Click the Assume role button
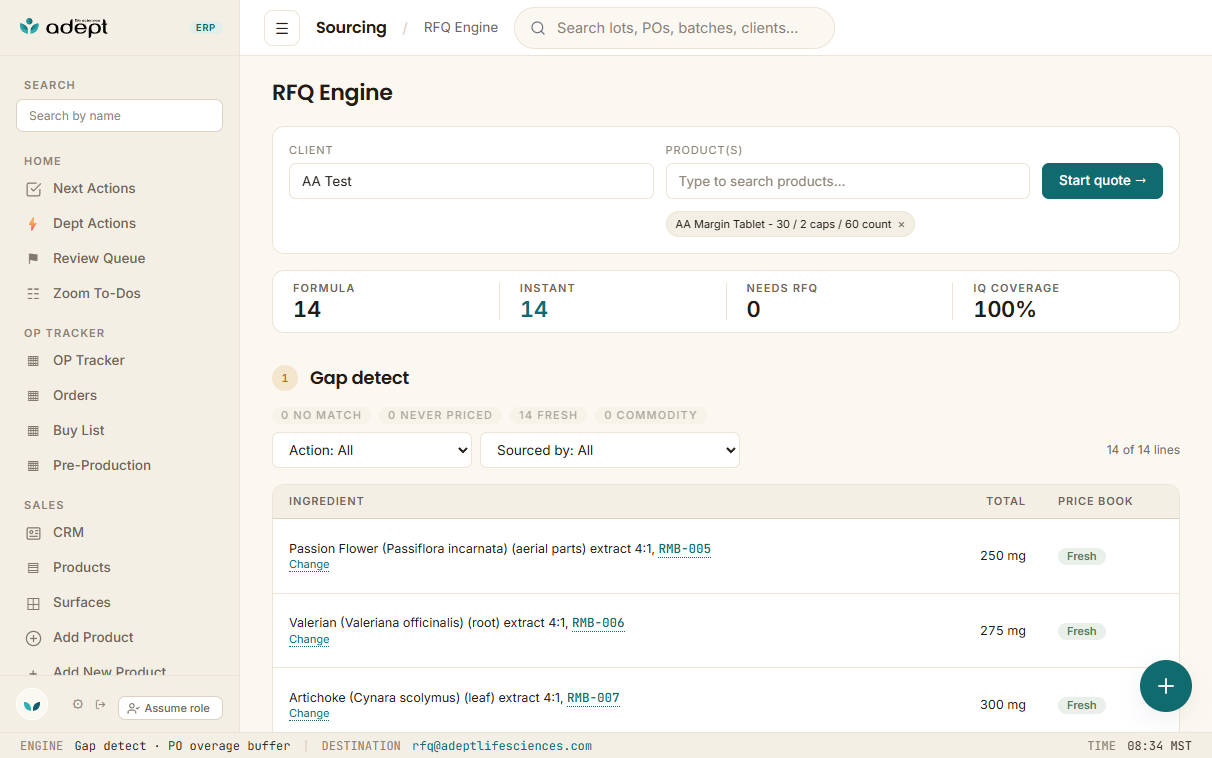 pyautogui.click(x=170, y=708)
